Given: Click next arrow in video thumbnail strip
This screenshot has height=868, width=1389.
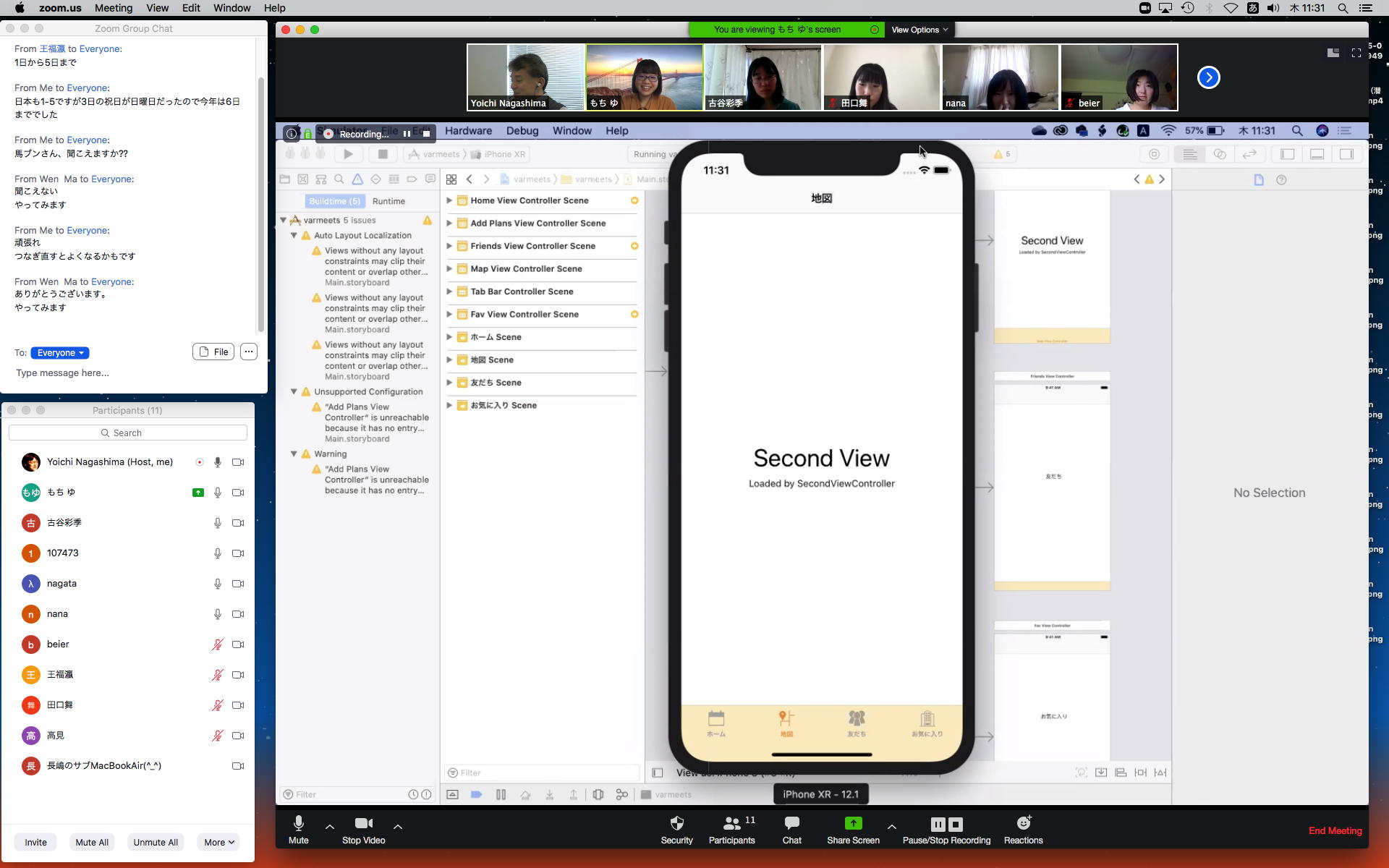Looking at the screenshot, I should tap(1208, 77).
